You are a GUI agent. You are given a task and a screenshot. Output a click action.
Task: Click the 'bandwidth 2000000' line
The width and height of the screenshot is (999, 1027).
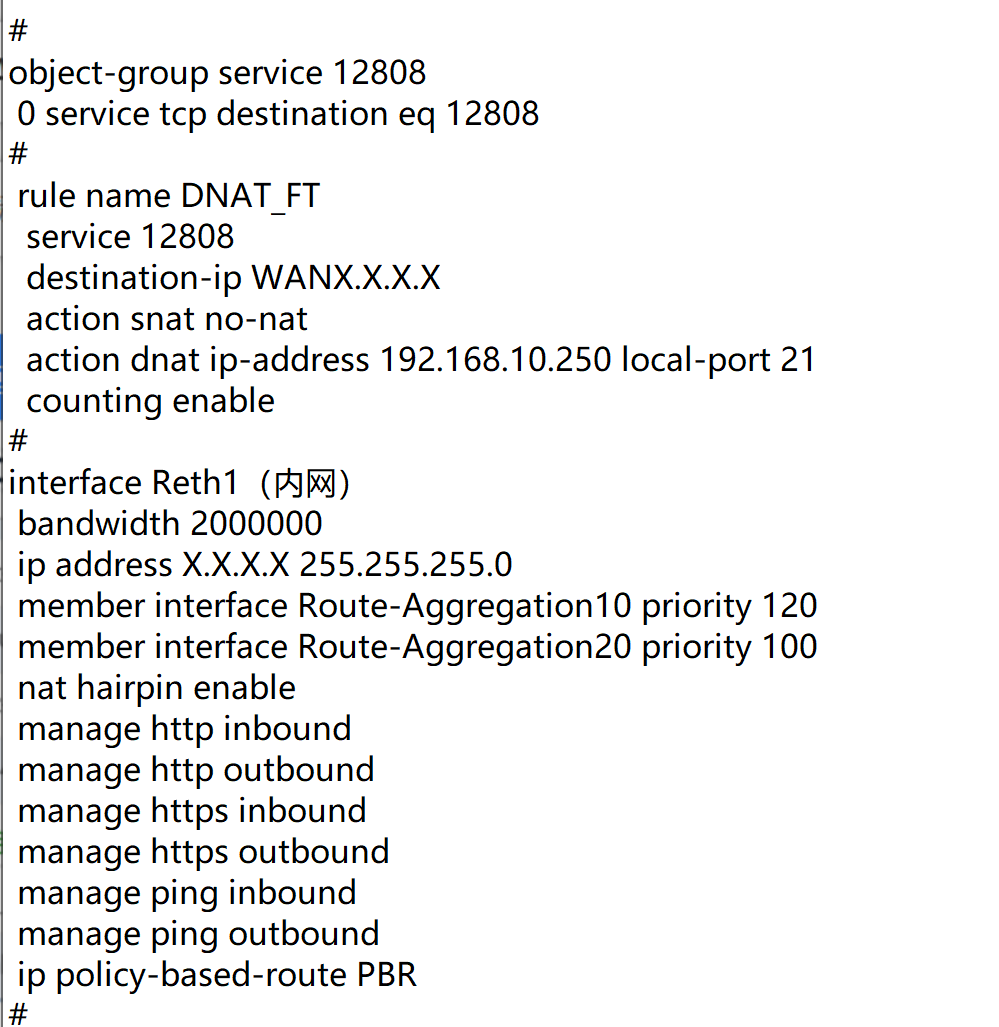(170, 524)
